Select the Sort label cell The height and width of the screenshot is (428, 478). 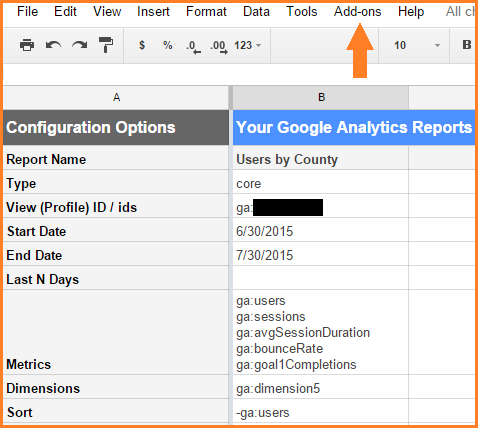116,411
